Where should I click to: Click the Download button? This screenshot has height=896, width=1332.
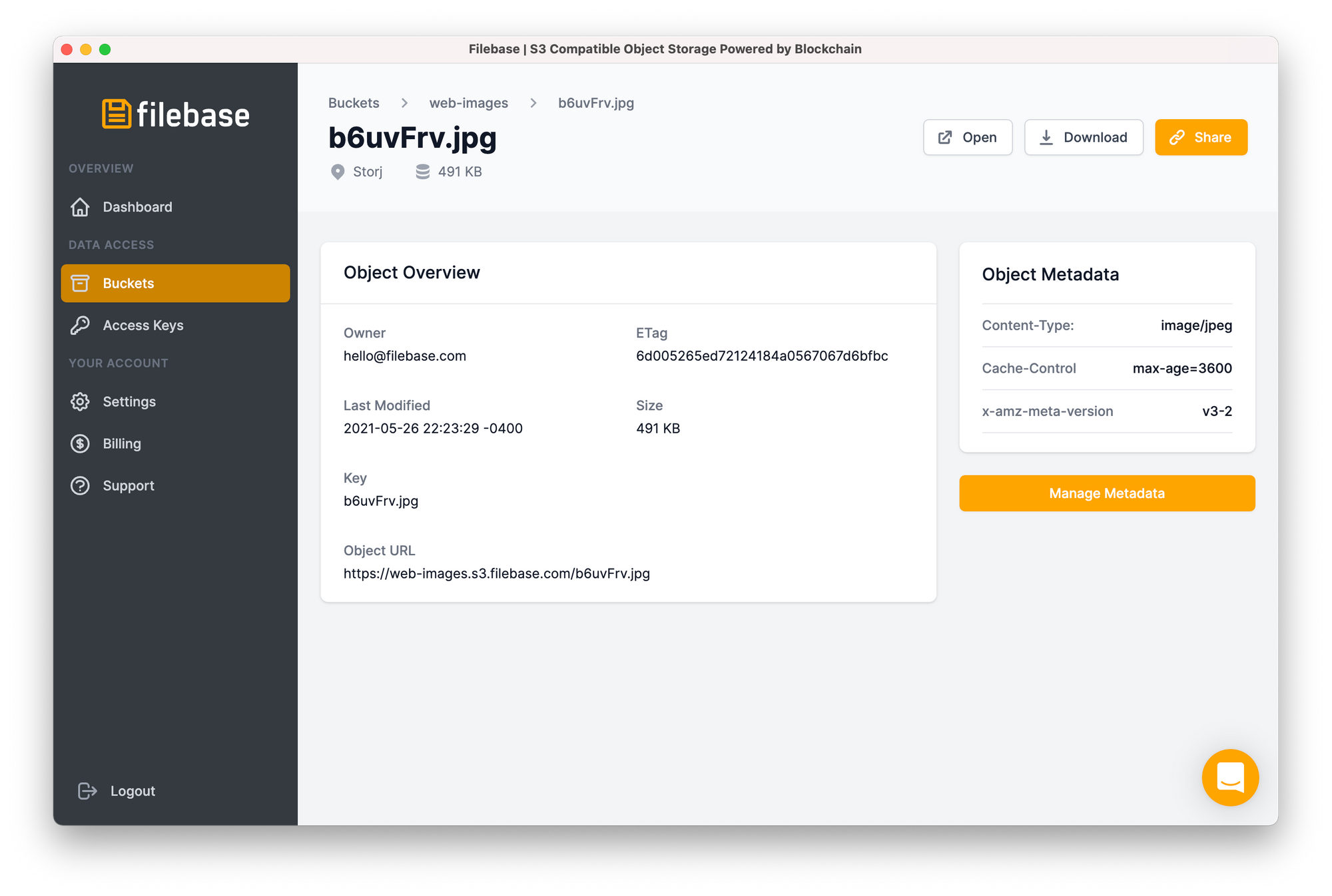tap(1084, 137)
